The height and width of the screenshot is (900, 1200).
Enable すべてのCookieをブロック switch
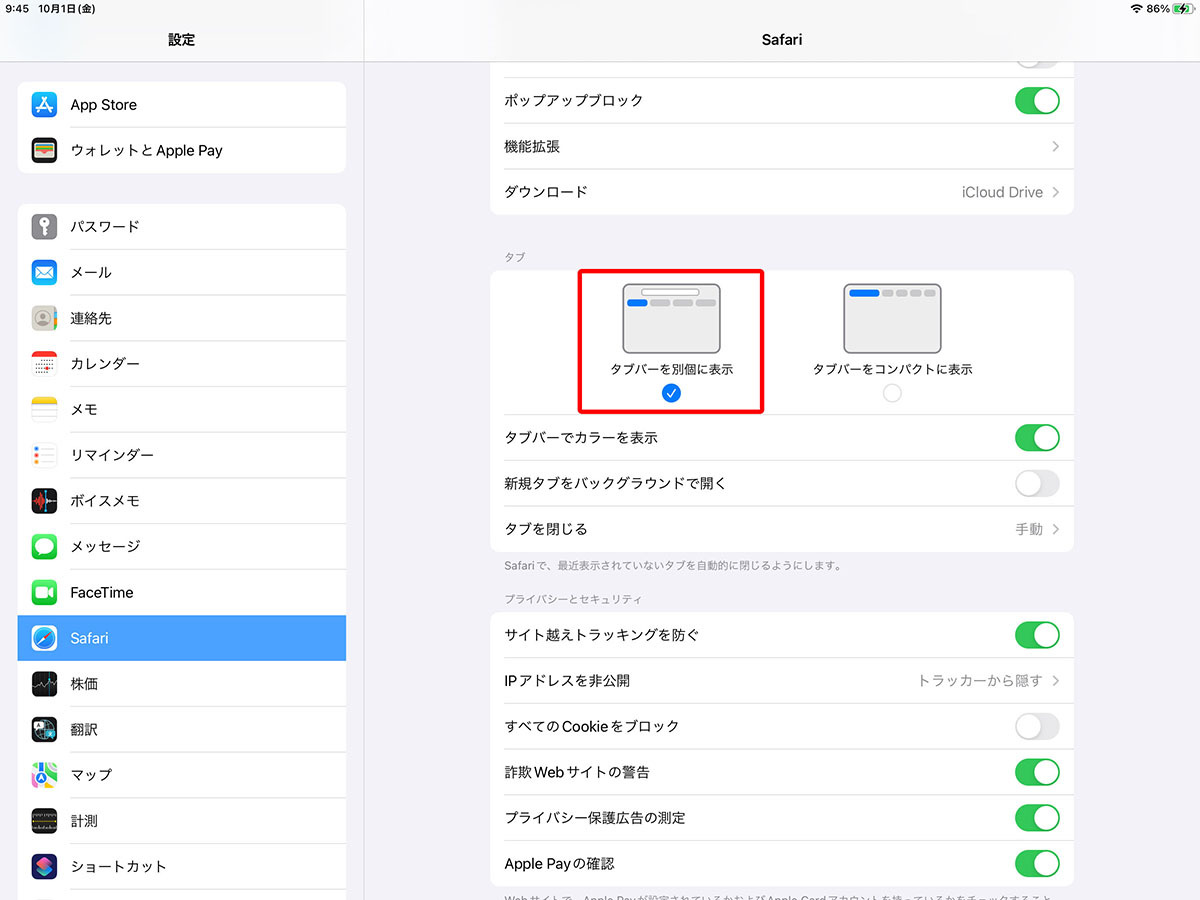pos(1037,727)
